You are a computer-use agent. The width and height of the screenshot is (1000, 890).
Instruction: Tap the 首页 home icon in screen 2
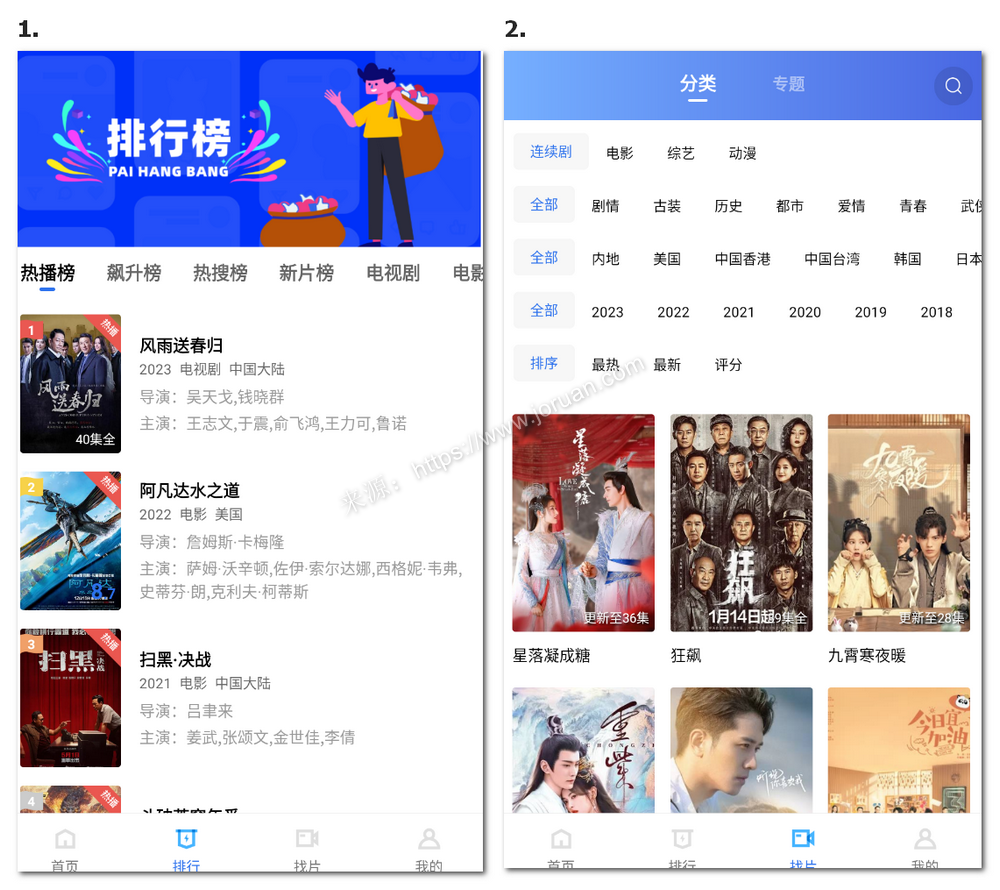pyautogui.click(x=561, y=839)
